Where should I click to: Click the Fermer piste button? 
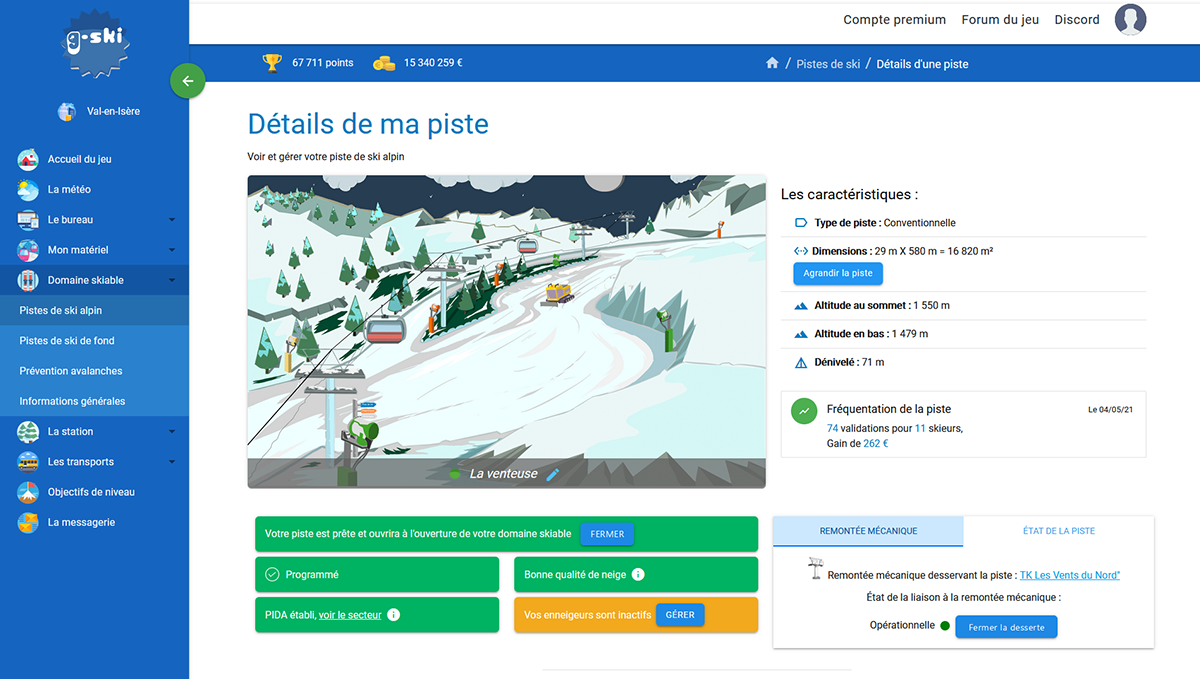pos(607,534)
